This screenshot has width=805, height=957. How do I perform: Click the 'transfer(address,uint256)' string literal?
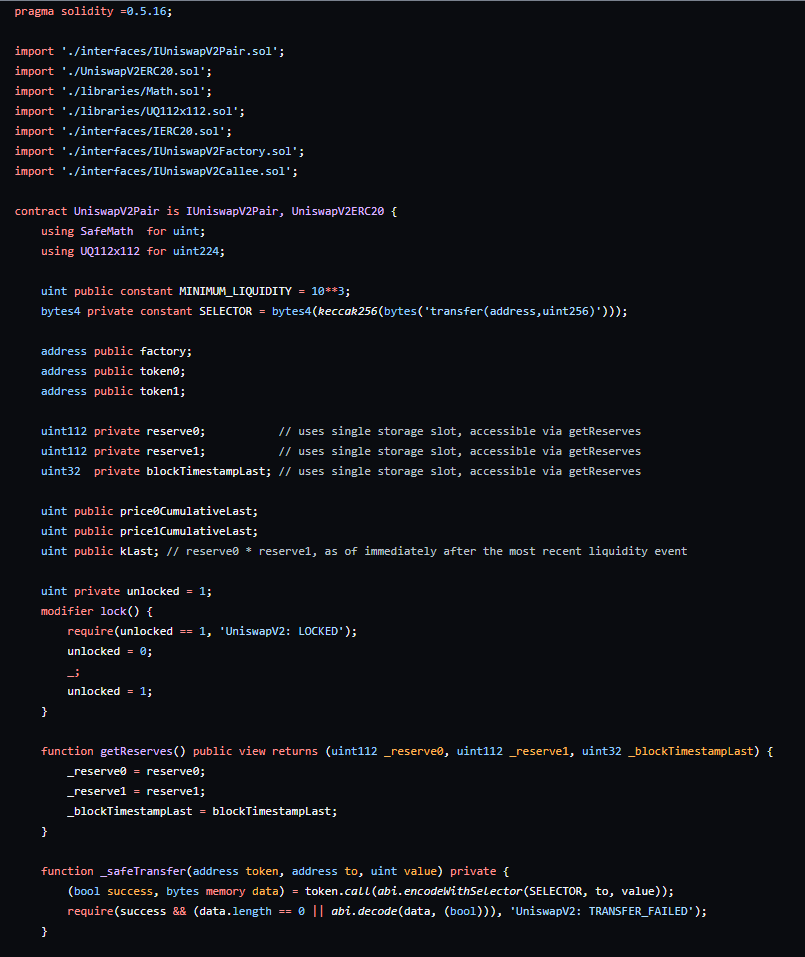click(513, 311)
